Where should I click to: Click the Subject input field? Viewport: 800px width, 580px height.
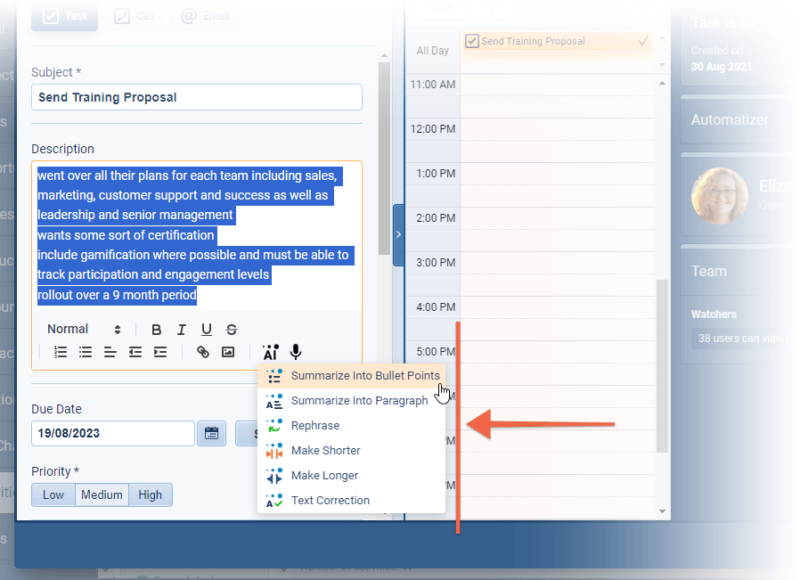coord(197,97)
